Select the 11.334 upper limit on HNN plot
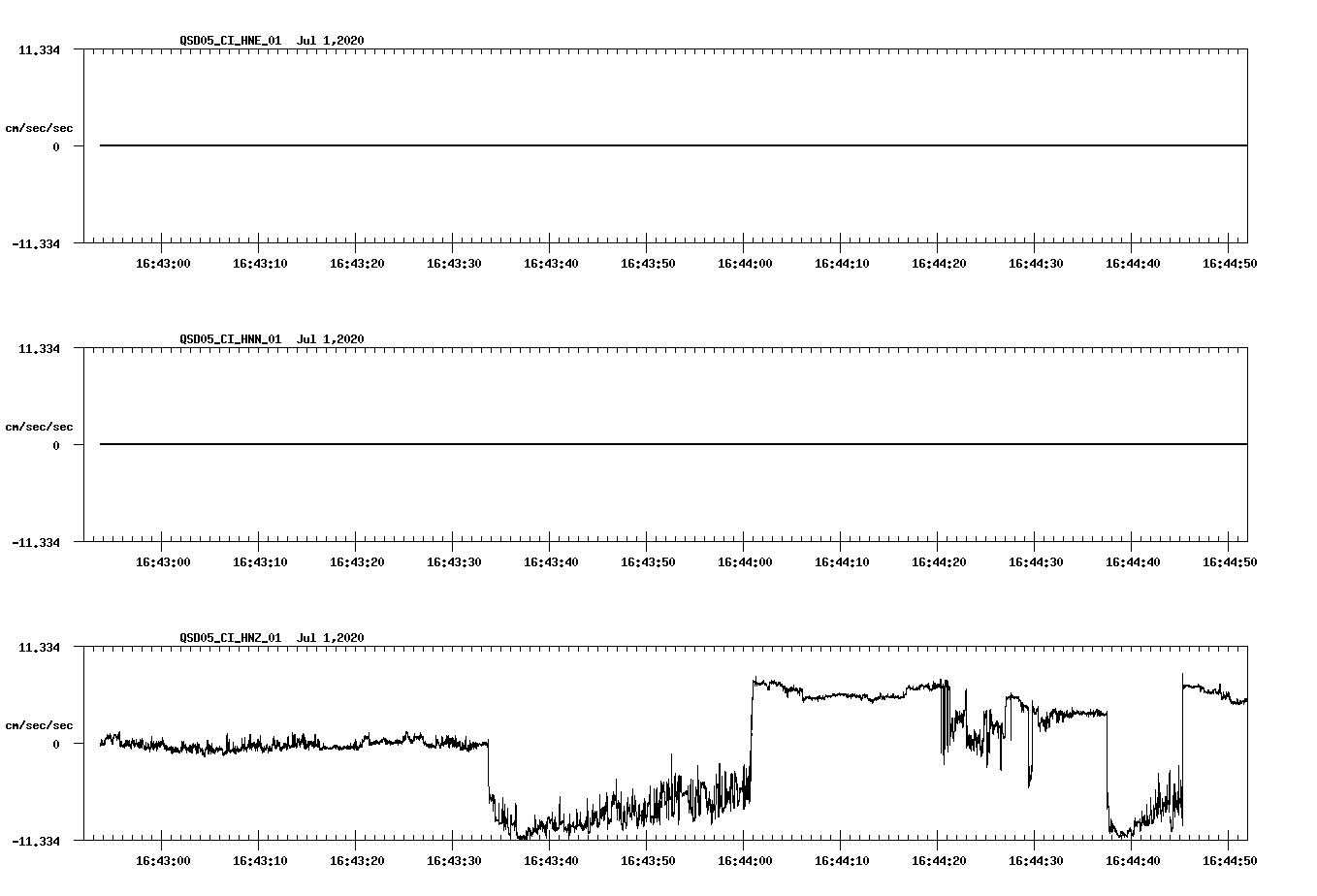This screenshot has width=1317, height=896. (x=39, y=348)
